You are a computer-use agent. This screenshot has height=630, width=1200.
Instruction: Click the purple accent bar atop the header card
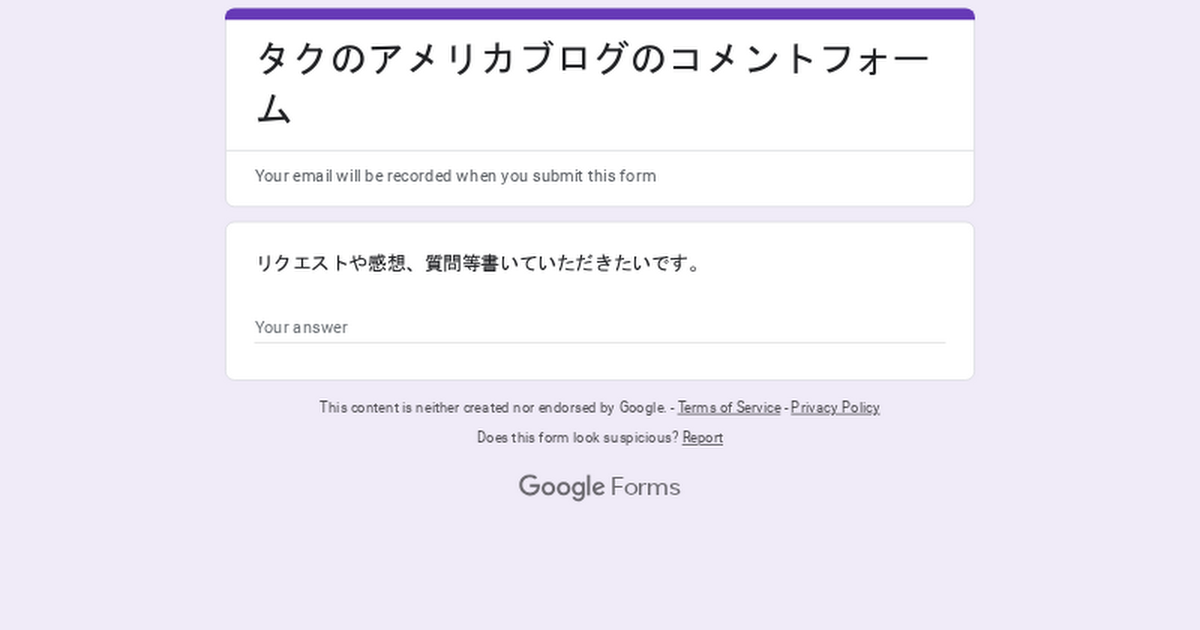point(600,14)
